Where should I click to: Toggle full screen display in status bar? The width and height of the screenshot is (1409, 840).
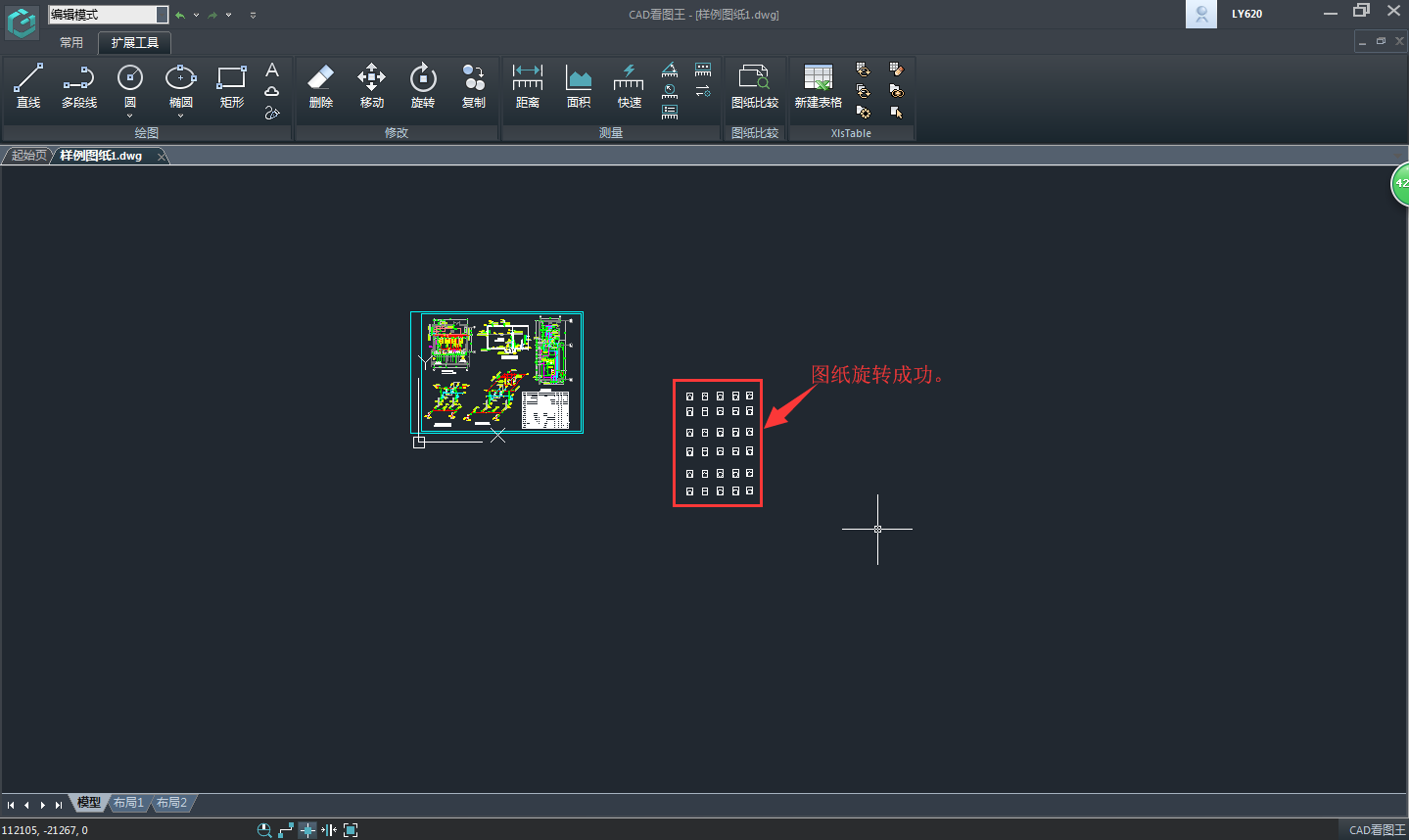[351, 830]
